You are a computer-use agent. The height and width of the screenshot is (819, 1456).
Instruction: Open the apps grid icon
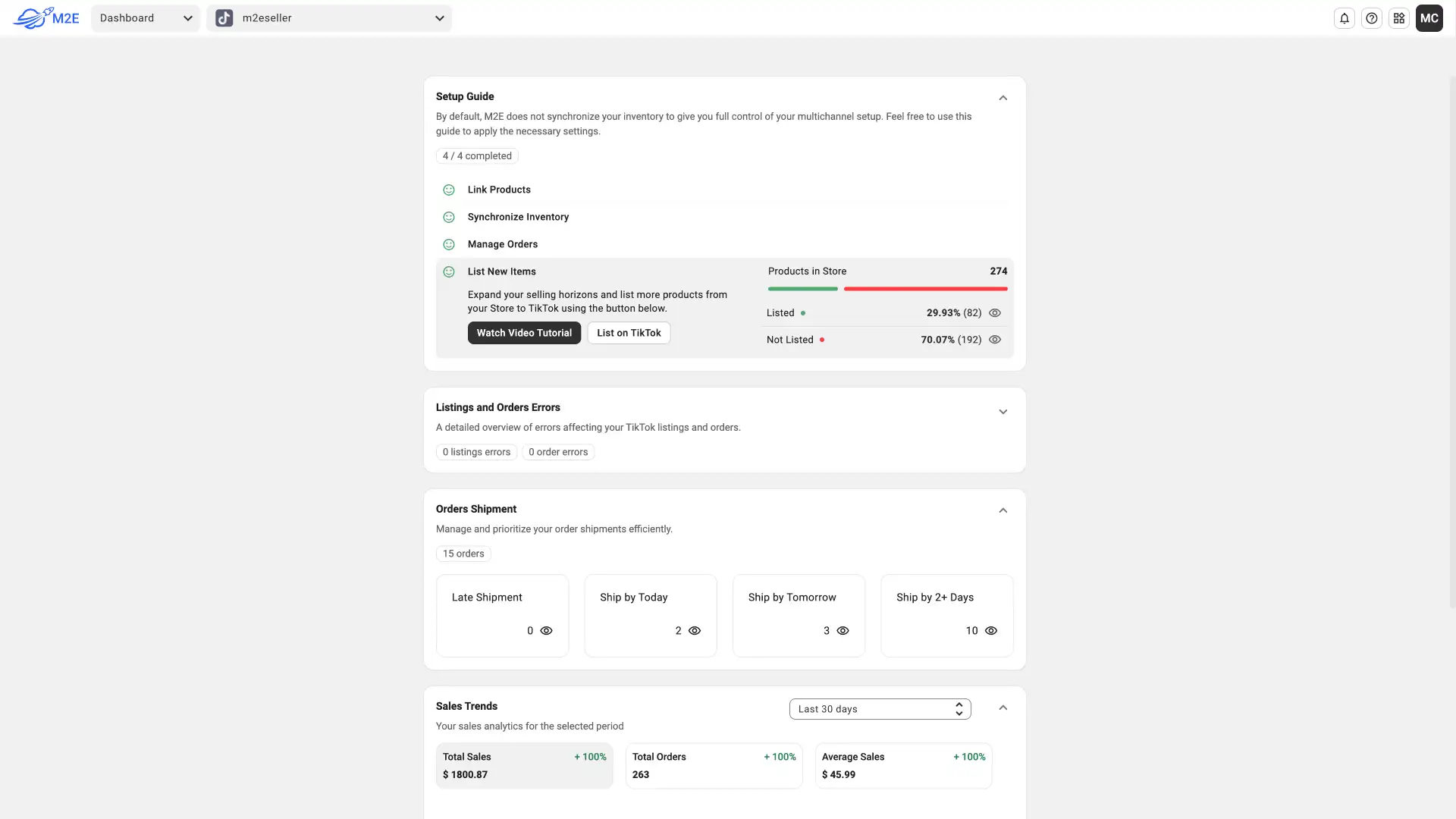(x=1398, y=18)
